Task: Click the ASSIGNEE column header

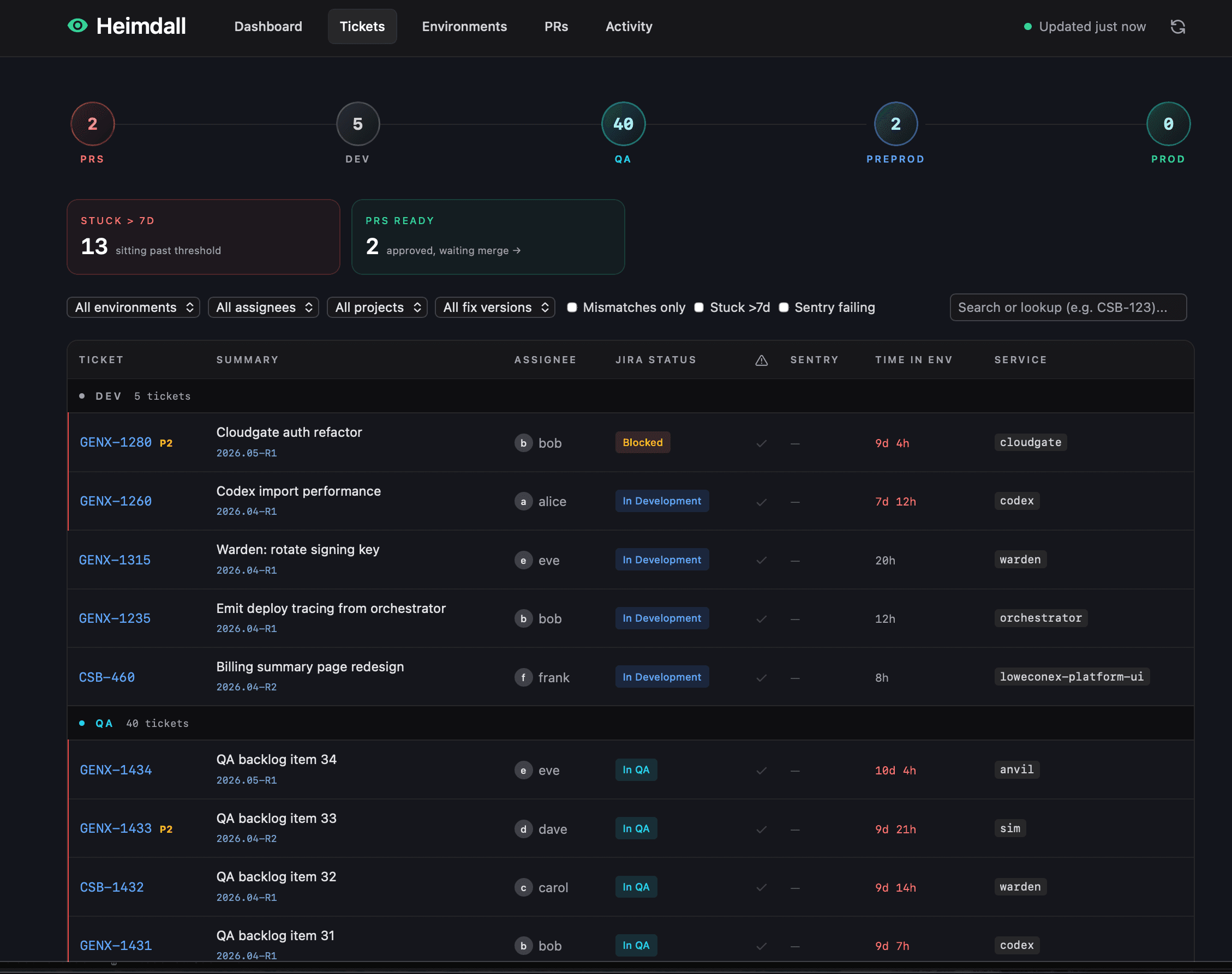Action: [x=545, y=360]
